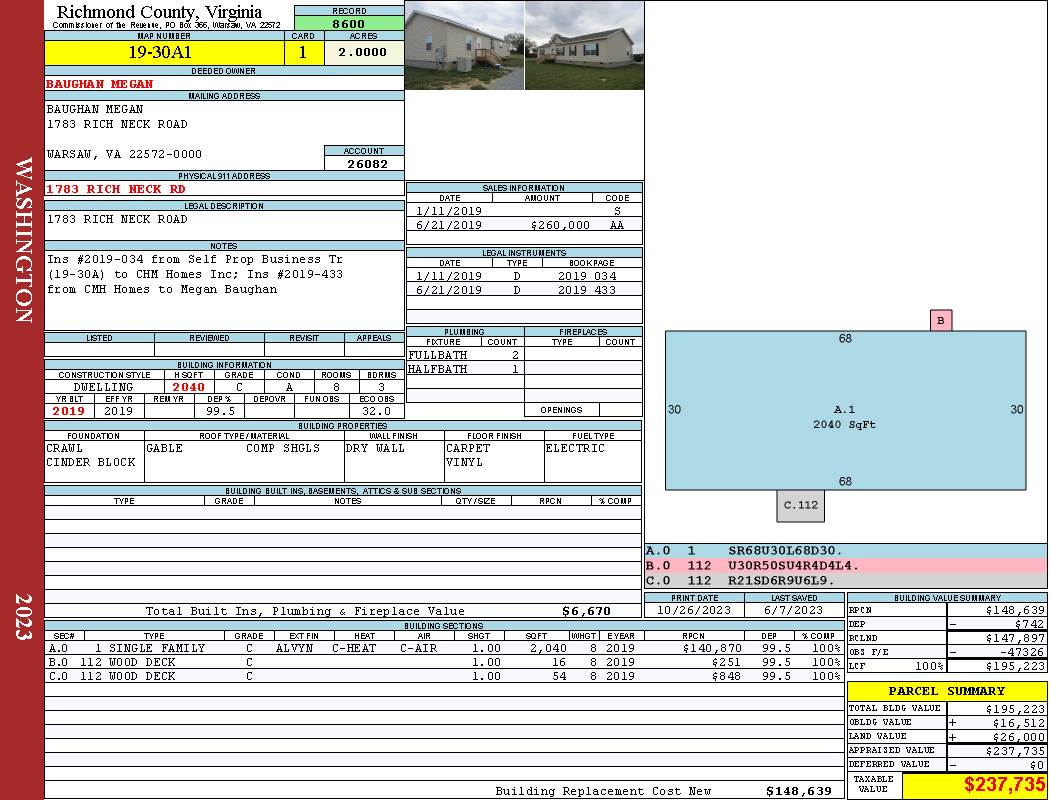The width and height of the screenshot is (1050, 800).
Task: Click the red year built 2019 value
Action: [x=68, y=411]
